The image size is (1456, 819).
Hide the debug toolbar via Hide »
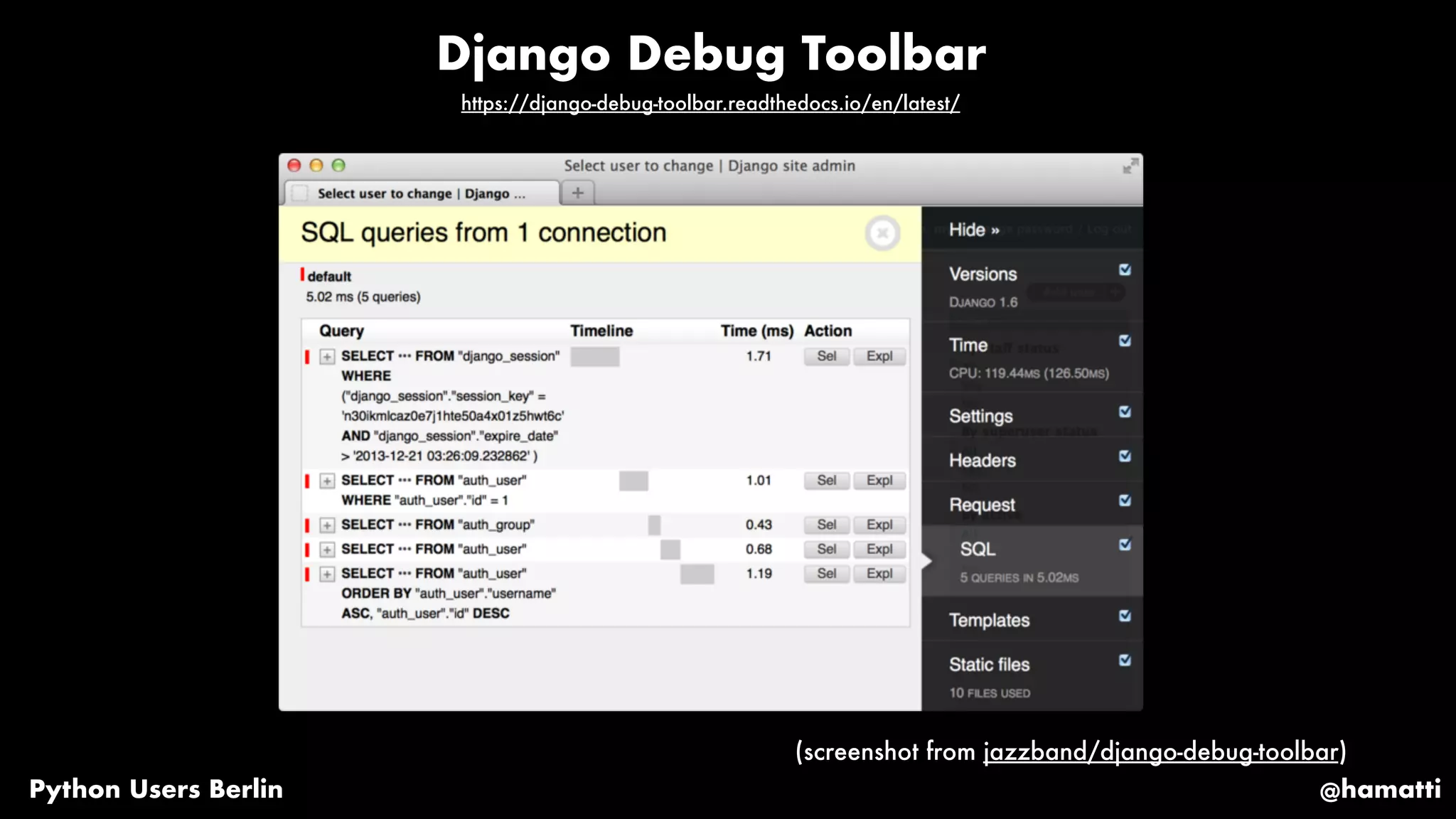pos(974,230)
